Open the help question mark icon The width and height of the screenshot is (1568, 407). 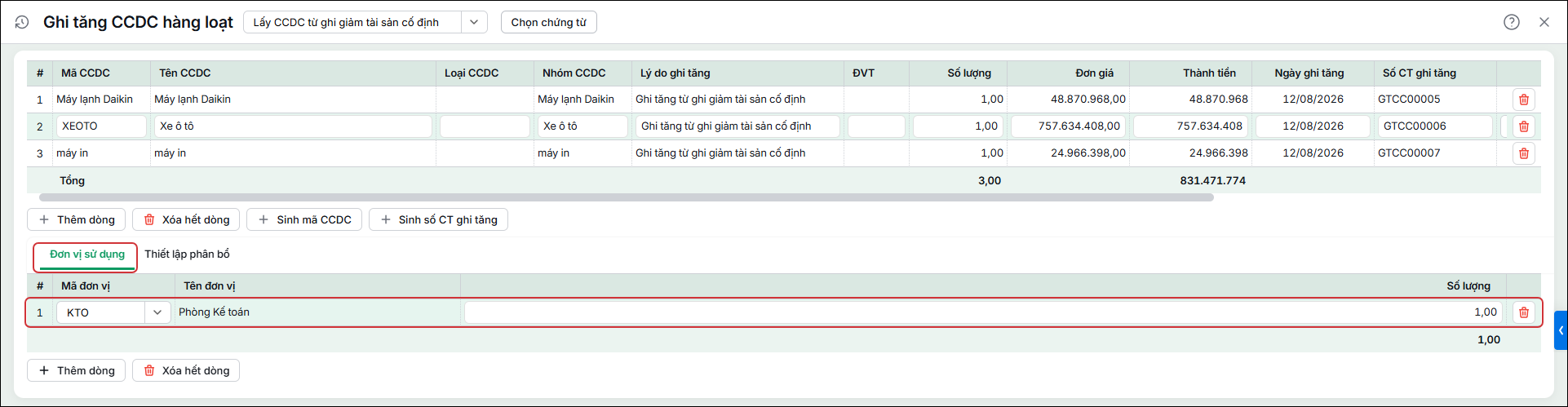pos(1512,22)
